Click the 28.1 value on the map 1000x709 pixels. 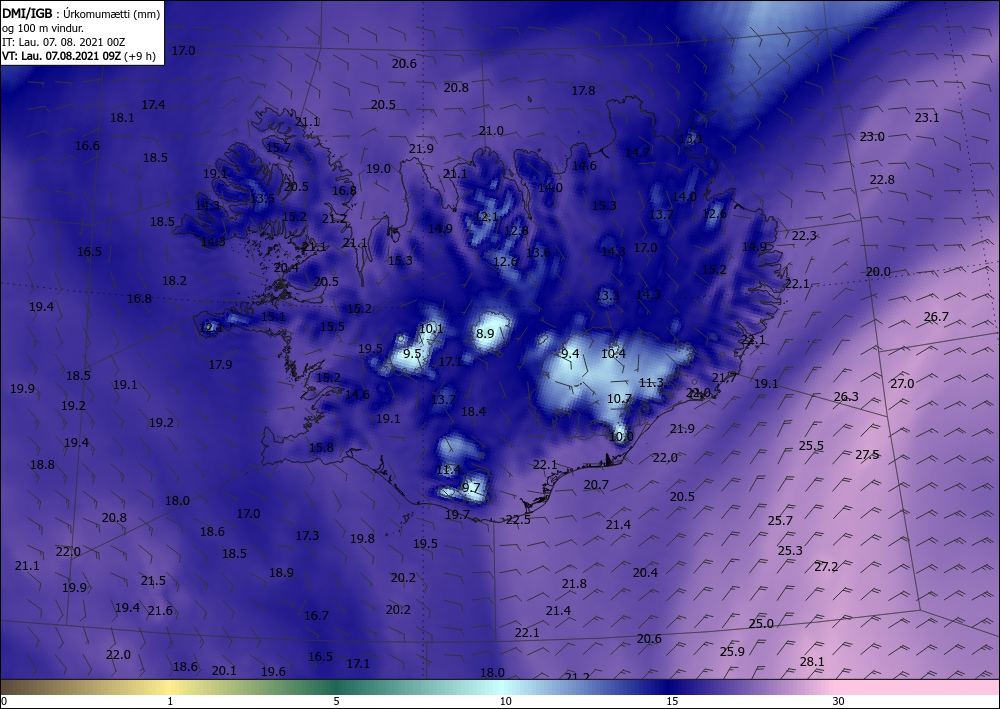[812, 662]
